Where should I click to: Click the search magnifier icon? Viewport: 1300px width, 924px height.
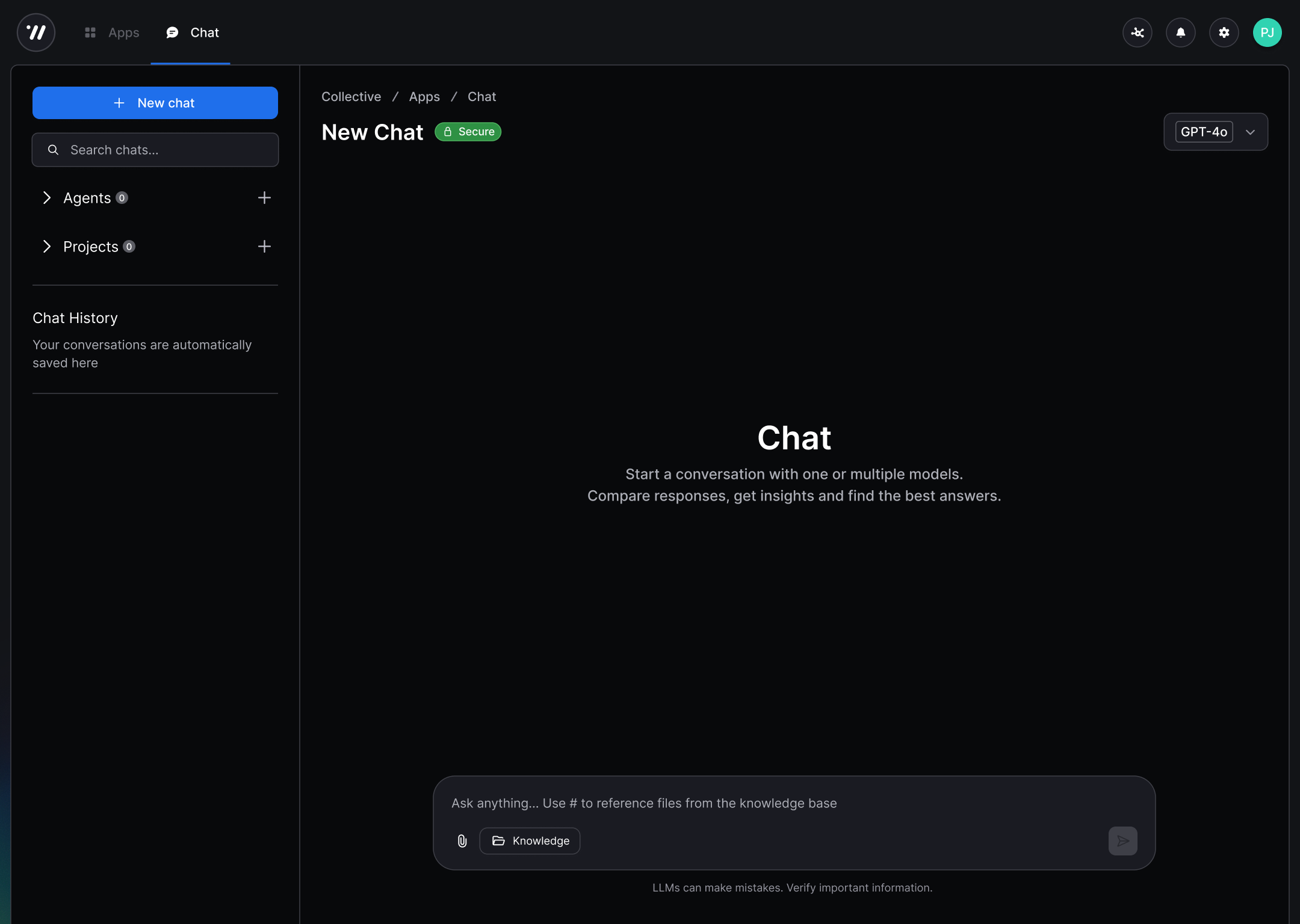[53, 150]
